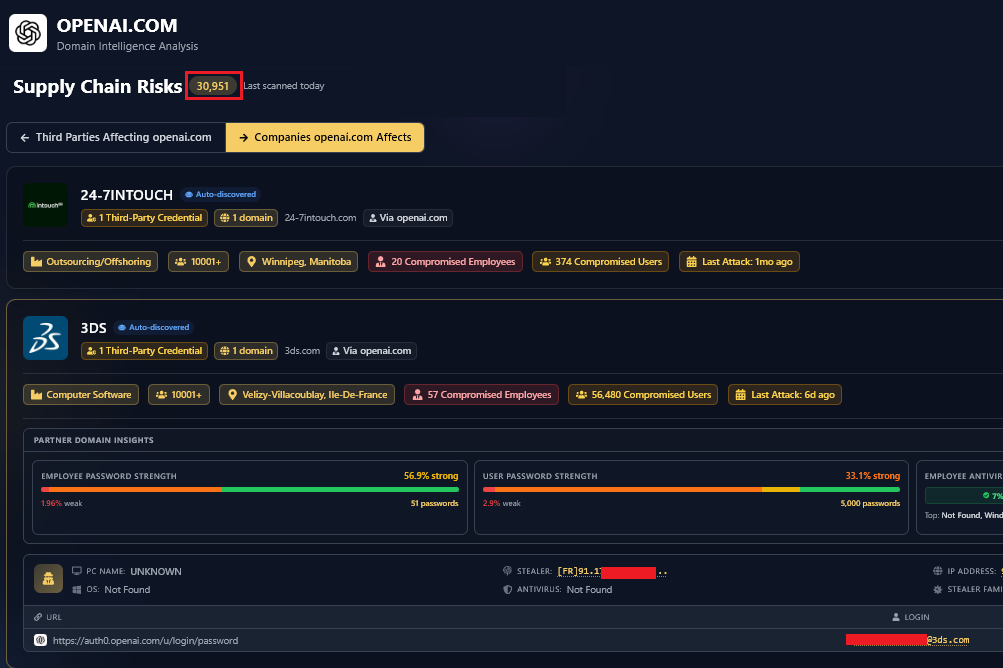This screenshot has width=1003, height=668.
Task: Open https://auth0.openai.com/u/login/password URL
Action: pyautogui.click(x=145, y=640)
